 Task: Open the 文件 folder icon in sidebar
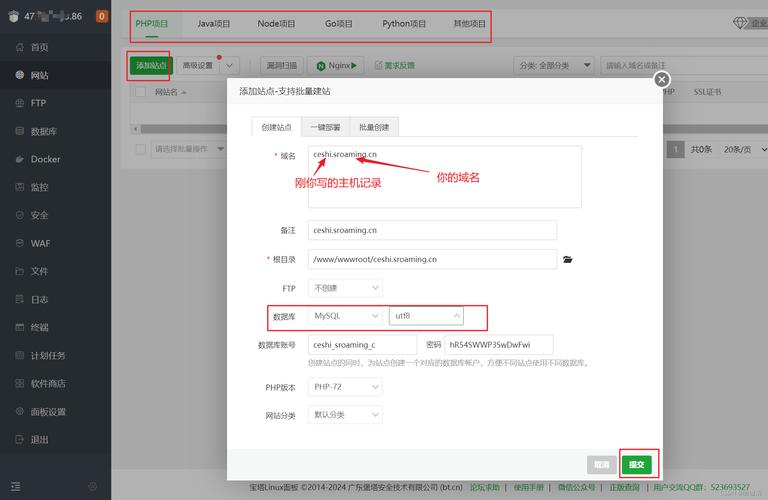(x=20, y=271)
